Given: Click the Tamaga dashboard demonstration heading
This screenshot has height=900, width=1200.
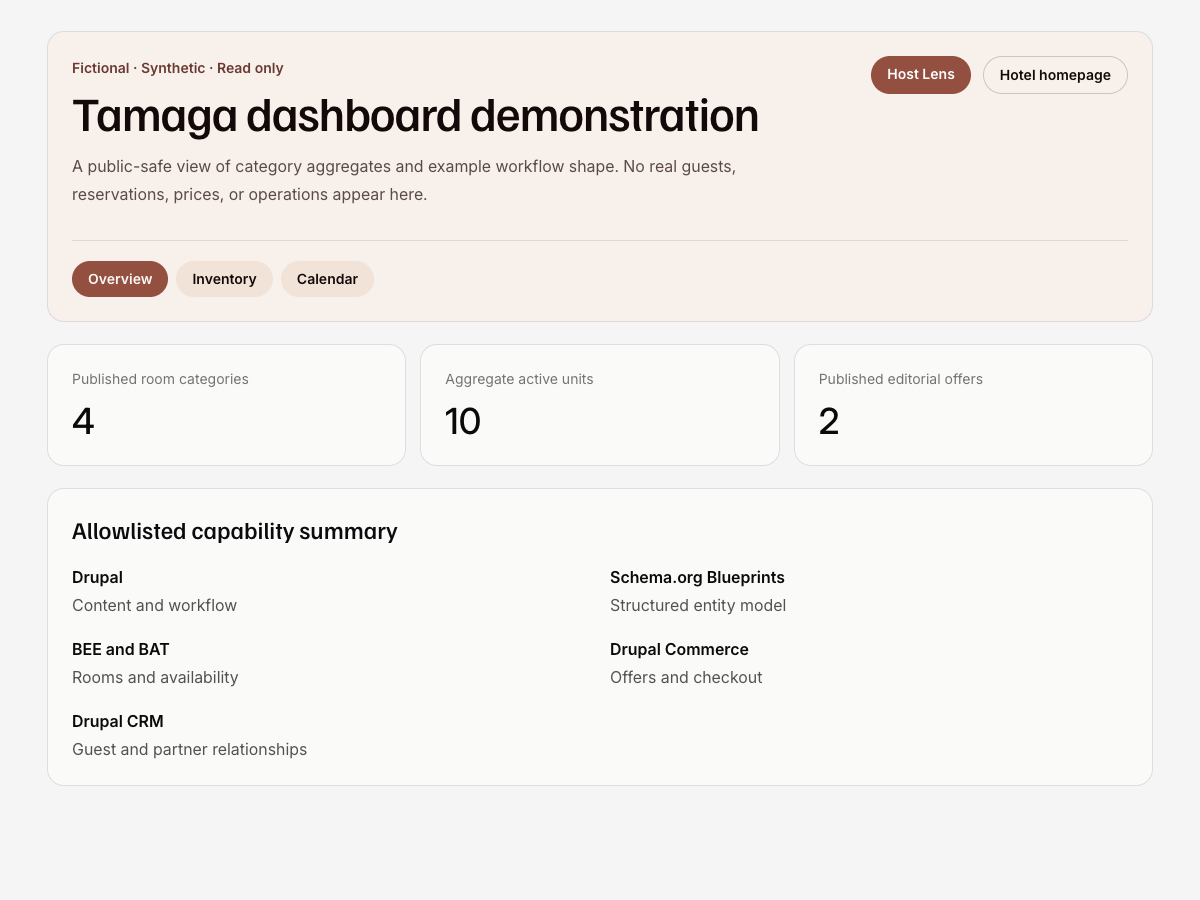Looking at the screenshot, I should 415,116.
